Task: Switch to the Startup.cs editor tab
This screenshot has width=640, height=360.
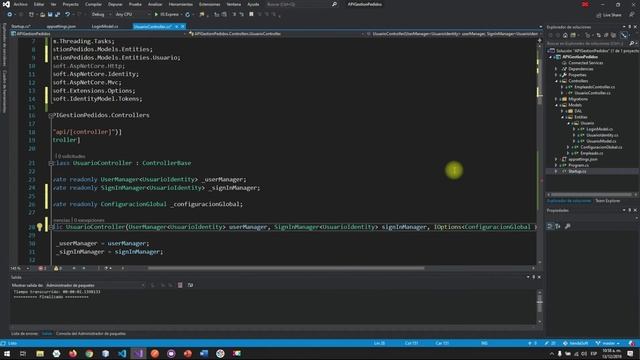Action: click(x=21, y=26)
